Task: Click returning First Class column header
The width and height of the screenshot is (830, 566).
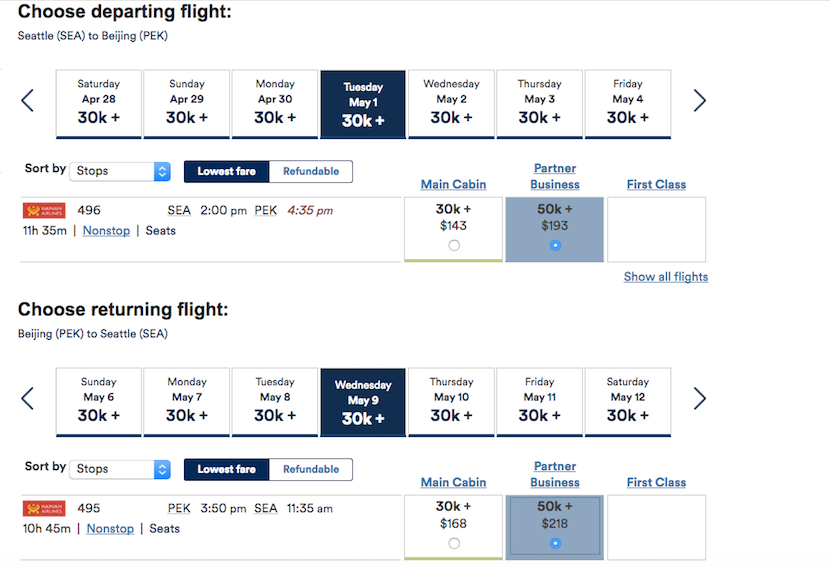Action: (656, 483)
